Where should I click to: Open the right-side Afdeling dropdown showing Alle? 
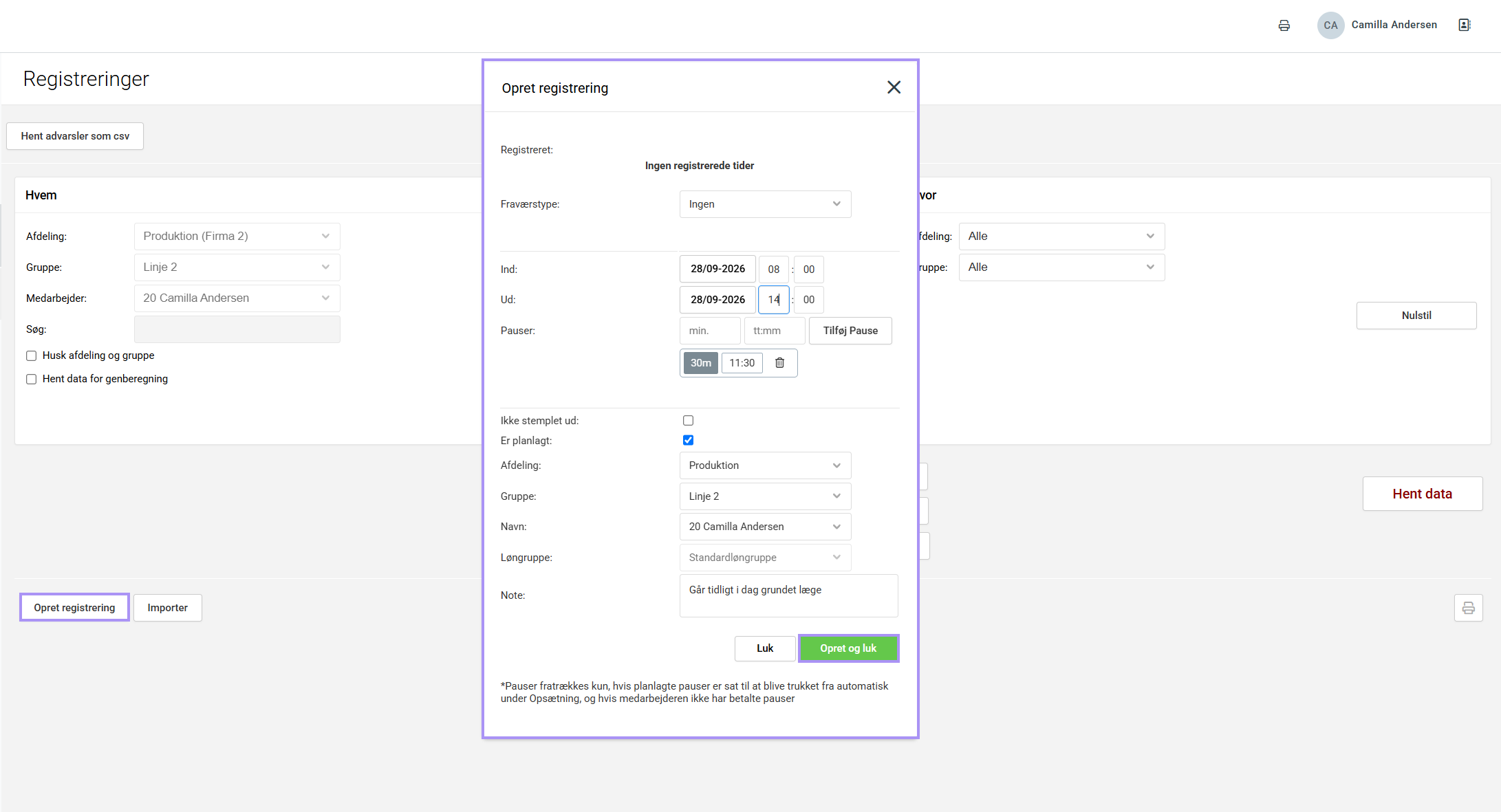pyautogui.click(x=1061, y=237)
